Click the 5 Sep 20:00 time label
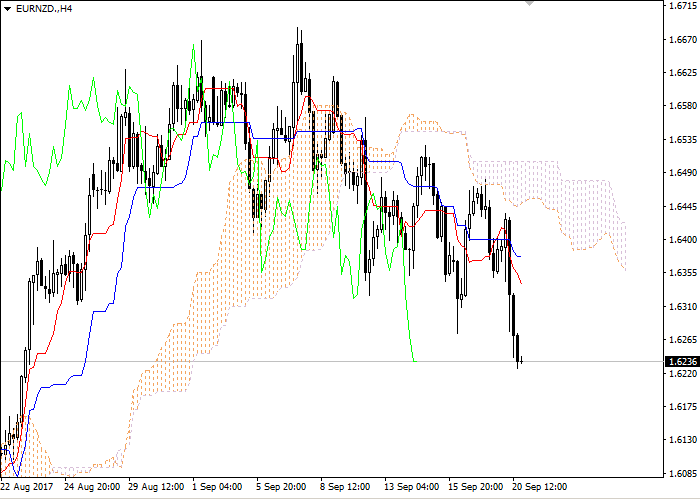Screen dimensions: 700x500 [x=281, y=487]
